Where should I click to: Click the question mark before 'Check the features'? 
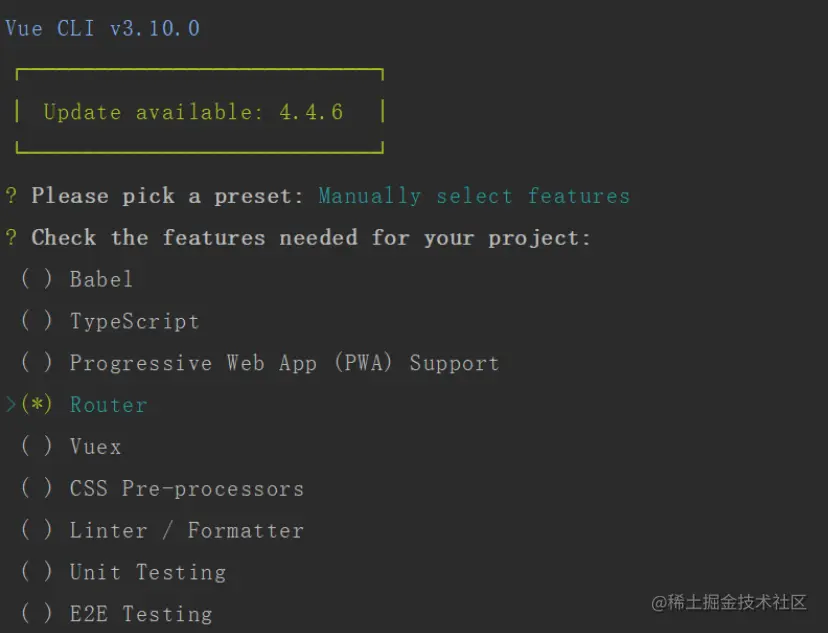(11, 238)
